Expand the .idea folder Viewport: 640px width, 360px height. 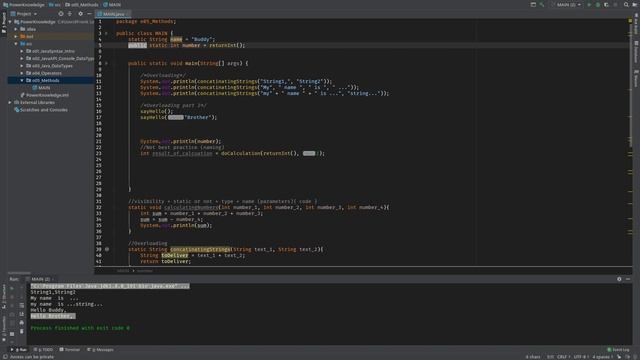click(x=16, y=29)
